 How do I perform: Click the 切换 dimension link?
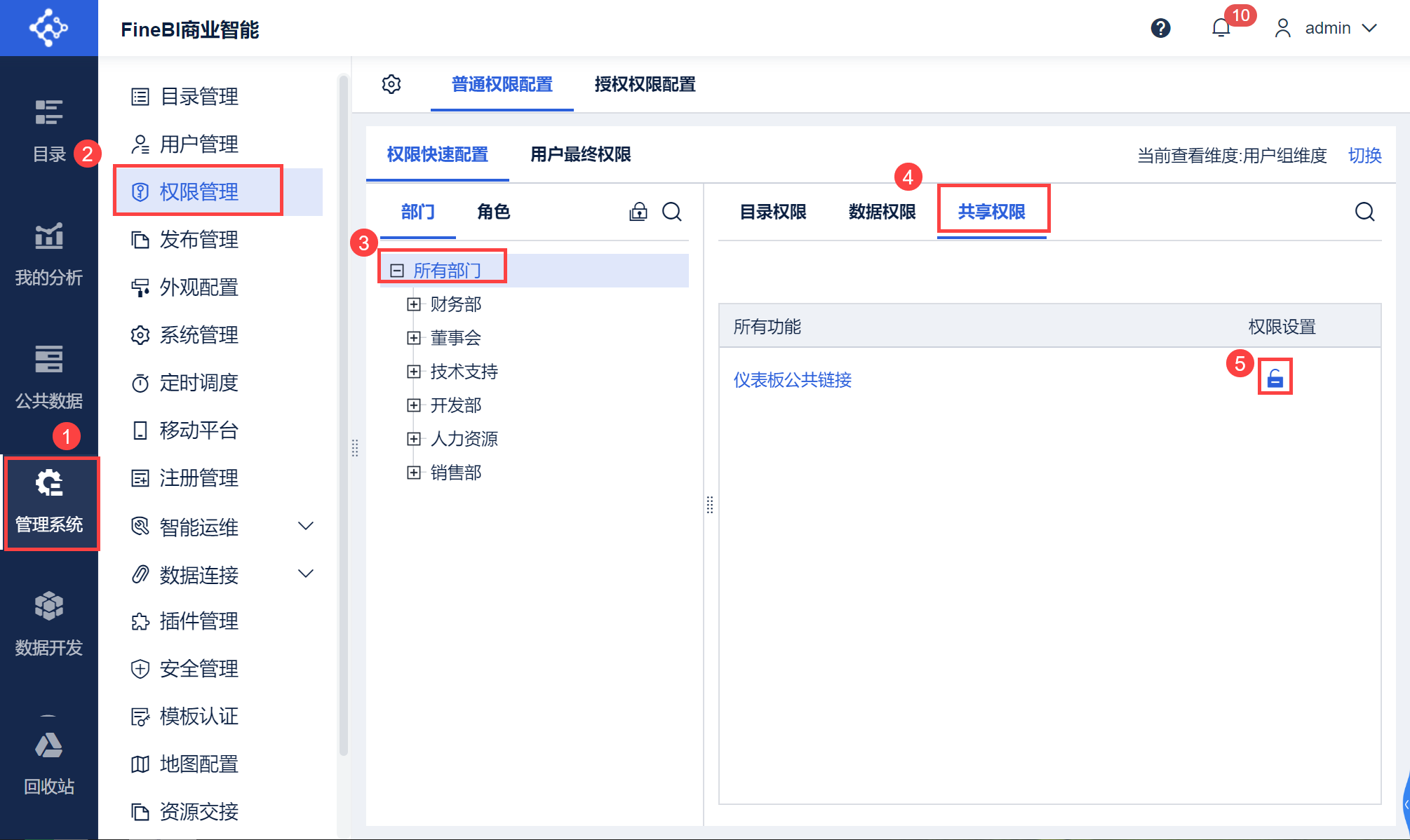point(1364,155)
